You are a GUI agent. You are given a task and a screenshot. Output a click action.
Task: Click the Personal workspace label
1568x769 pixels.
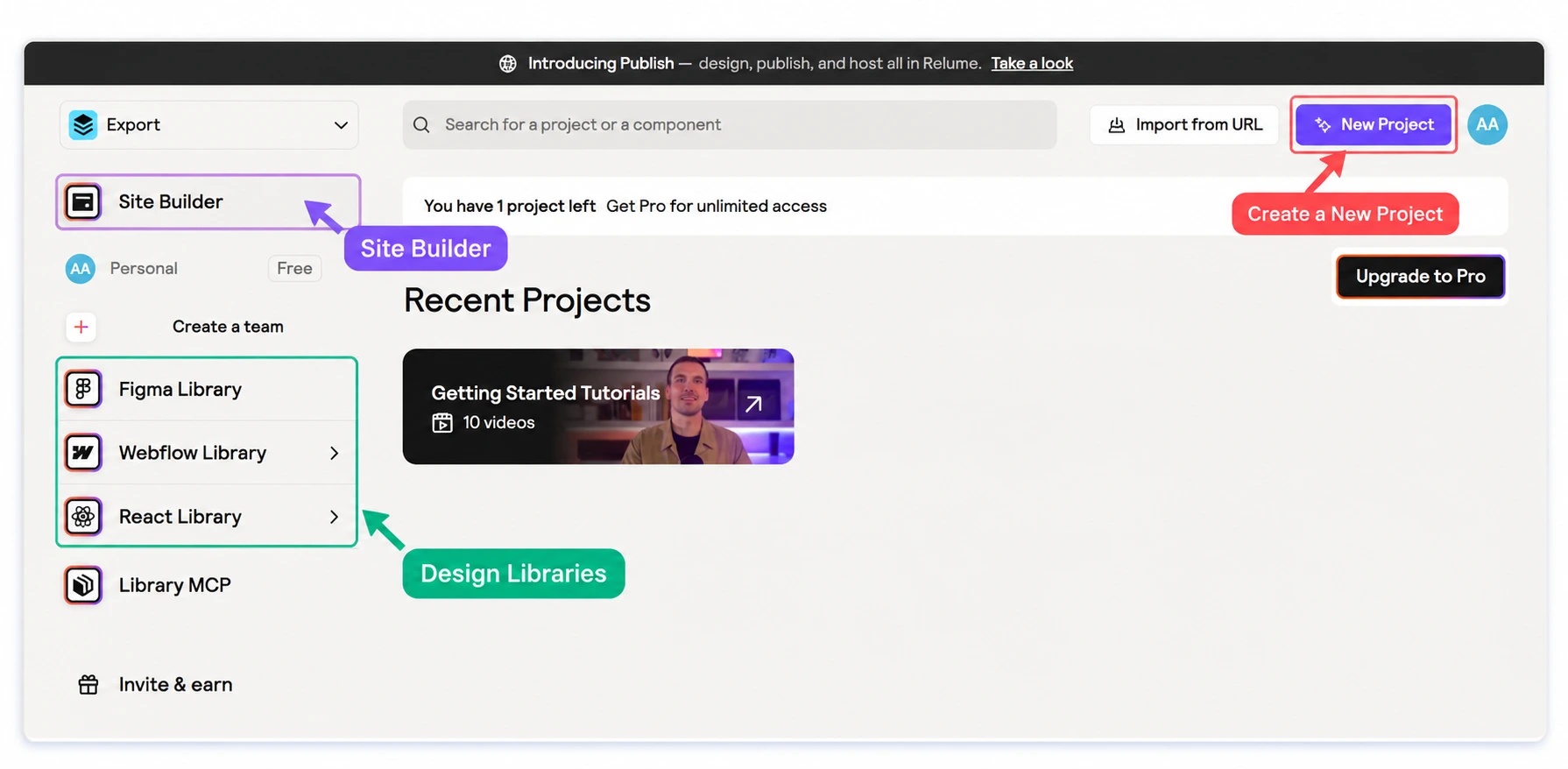pos(144,269)
